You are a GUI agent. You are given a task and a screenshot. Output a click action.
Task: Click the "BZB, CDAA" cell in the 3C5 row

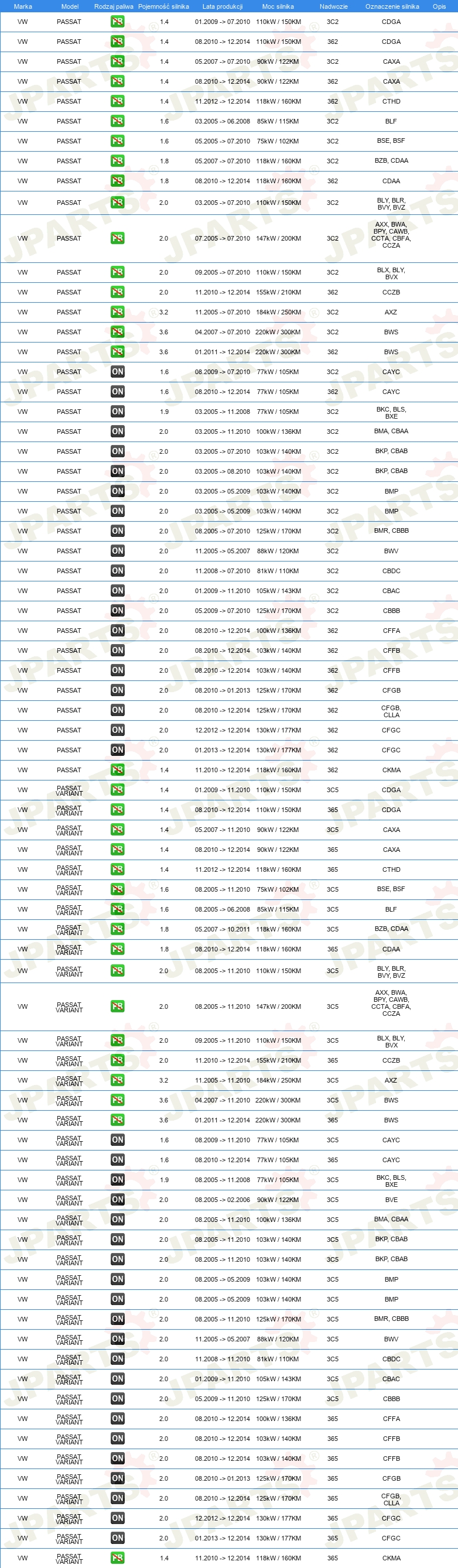click(391, 929)
